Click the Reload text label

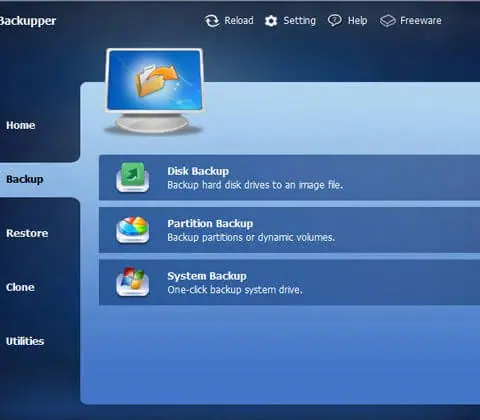(239, 21)
